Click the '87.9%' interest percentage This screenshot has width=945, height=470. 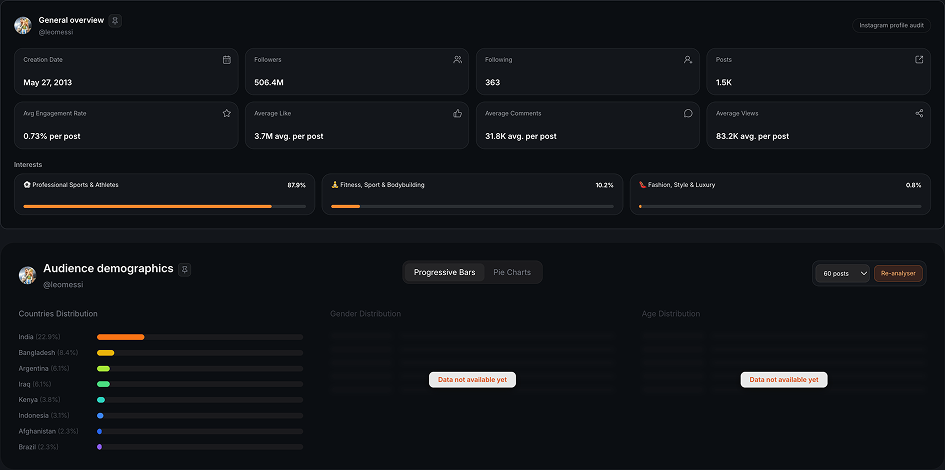pos(297,185)
